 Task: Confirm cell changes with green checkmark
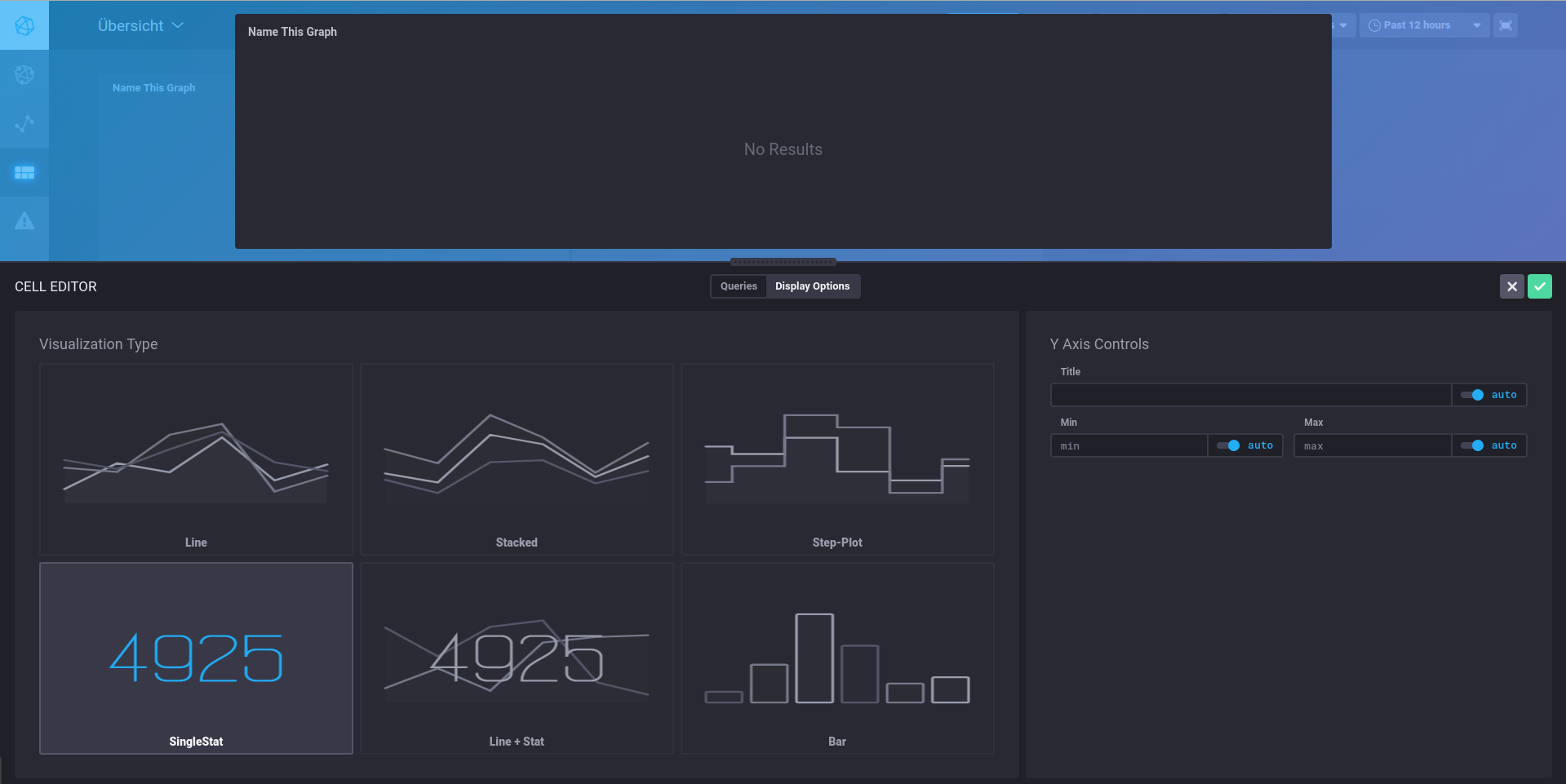(x=1540, y=286)
